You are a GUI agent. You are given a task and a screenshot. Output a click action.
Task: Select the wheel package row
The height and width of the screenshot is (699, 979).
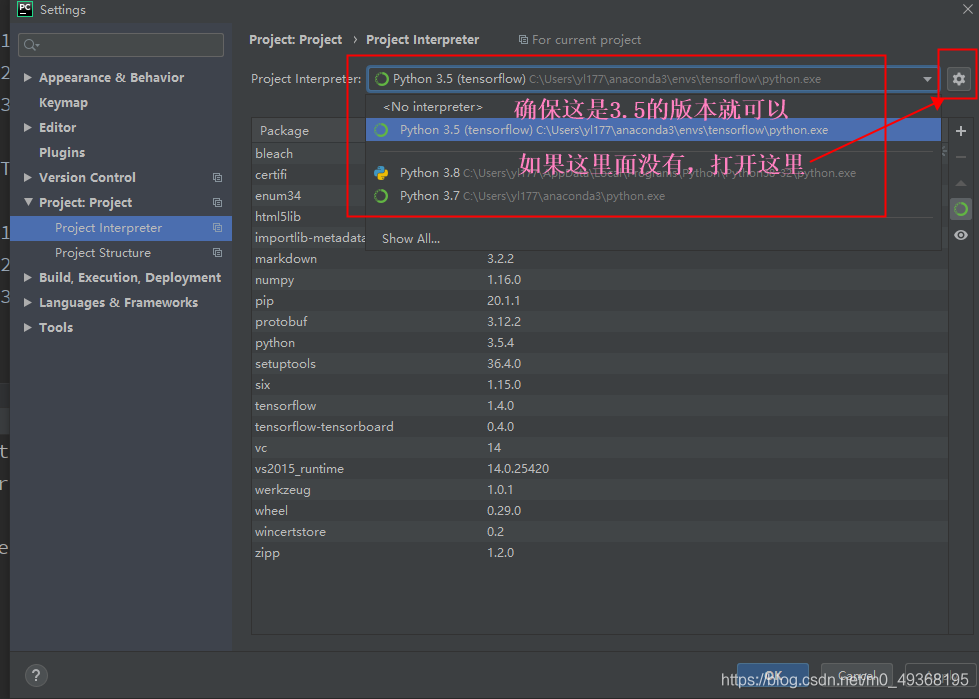[600, 511]
